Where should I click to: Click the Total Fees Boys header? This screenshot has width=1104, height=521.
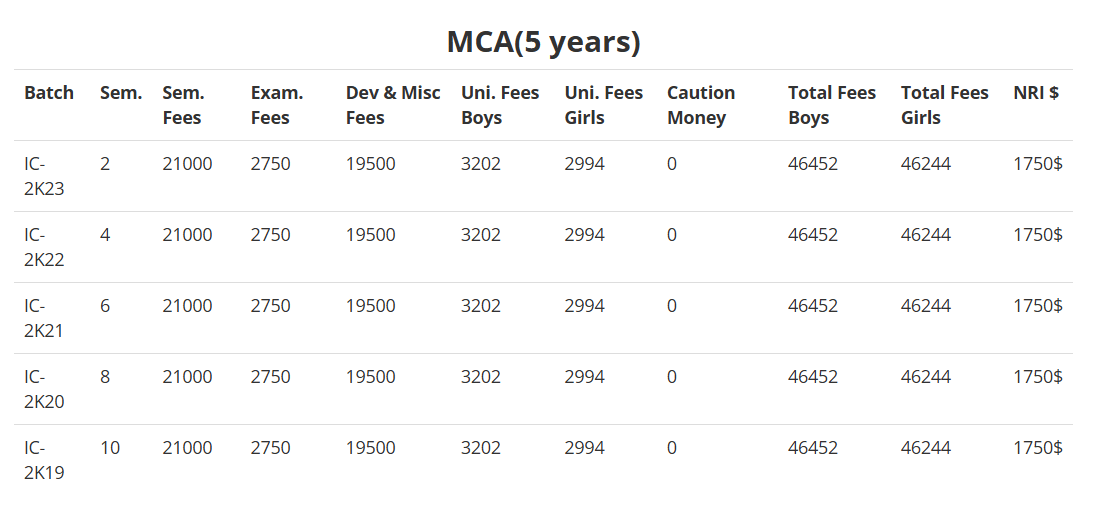coord(832,105)
